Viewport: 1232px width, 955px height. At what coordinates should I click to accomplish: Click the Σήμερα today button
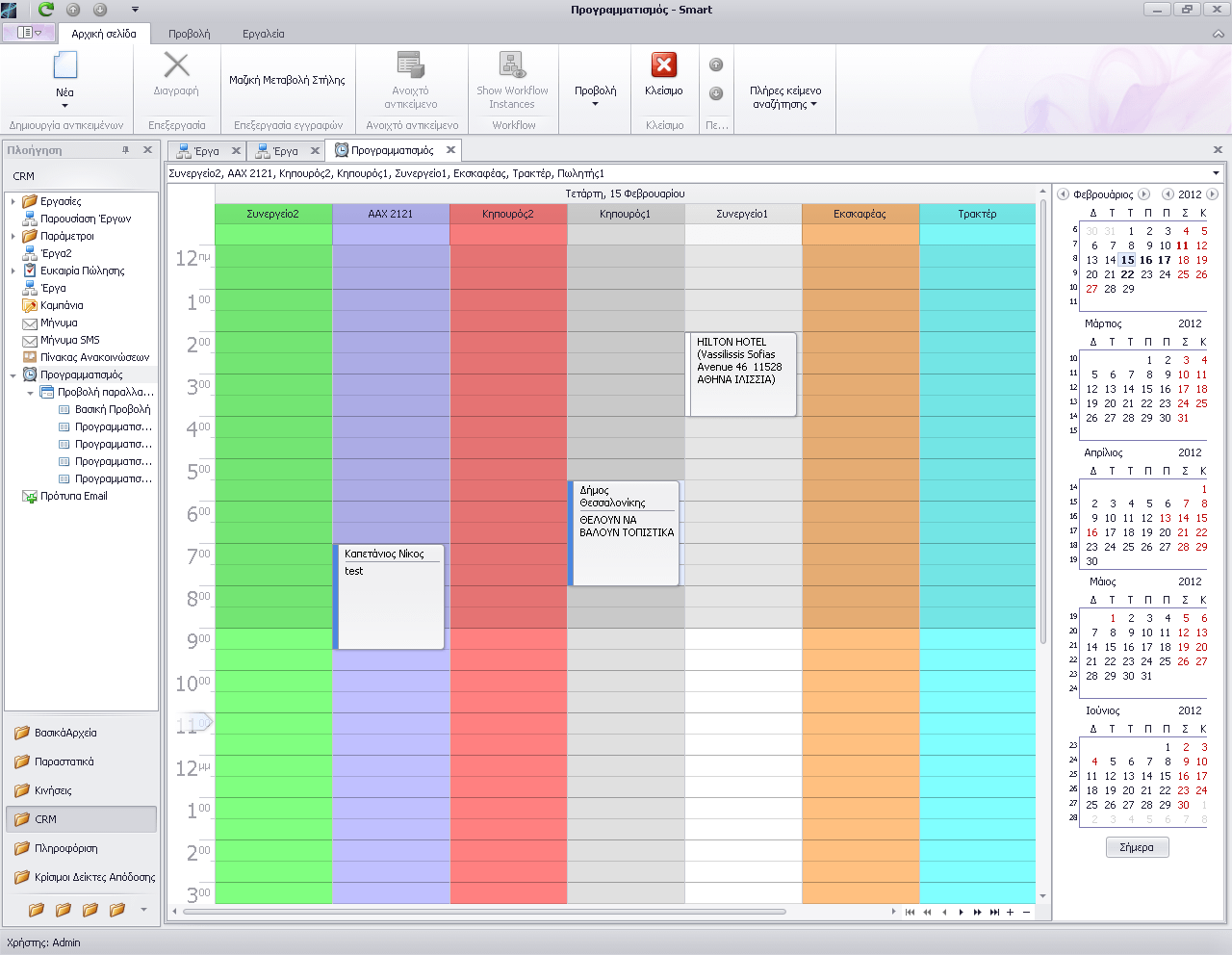click(x=1137, y=847)
